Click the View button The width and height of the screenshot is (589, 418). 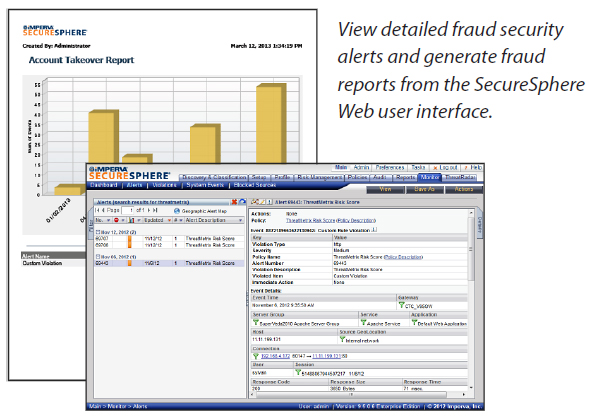click(385, 189)
